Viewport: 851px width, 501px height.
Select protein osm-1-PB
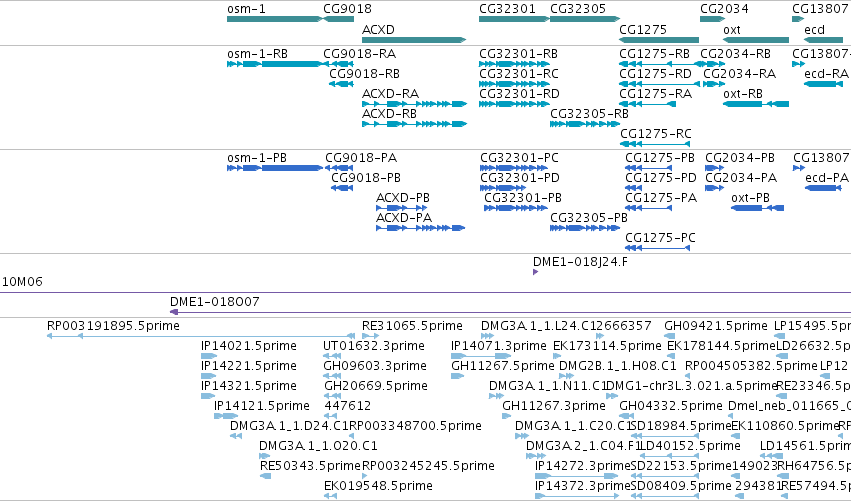[x=275, y=168]
